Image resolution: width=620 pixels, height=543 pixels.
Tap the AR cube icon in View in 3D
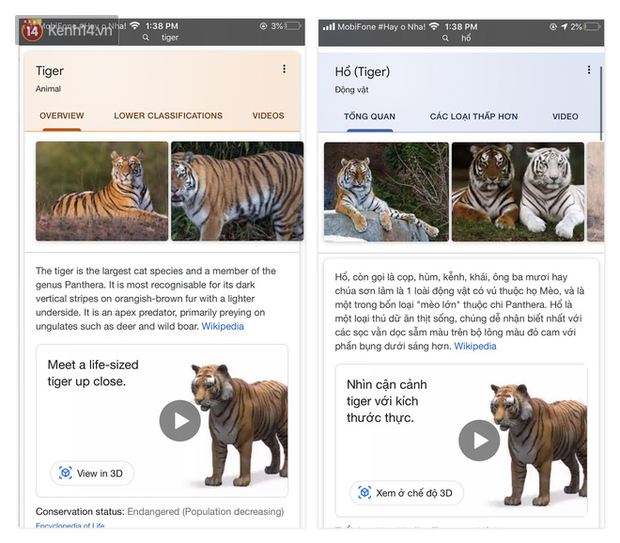65,473
